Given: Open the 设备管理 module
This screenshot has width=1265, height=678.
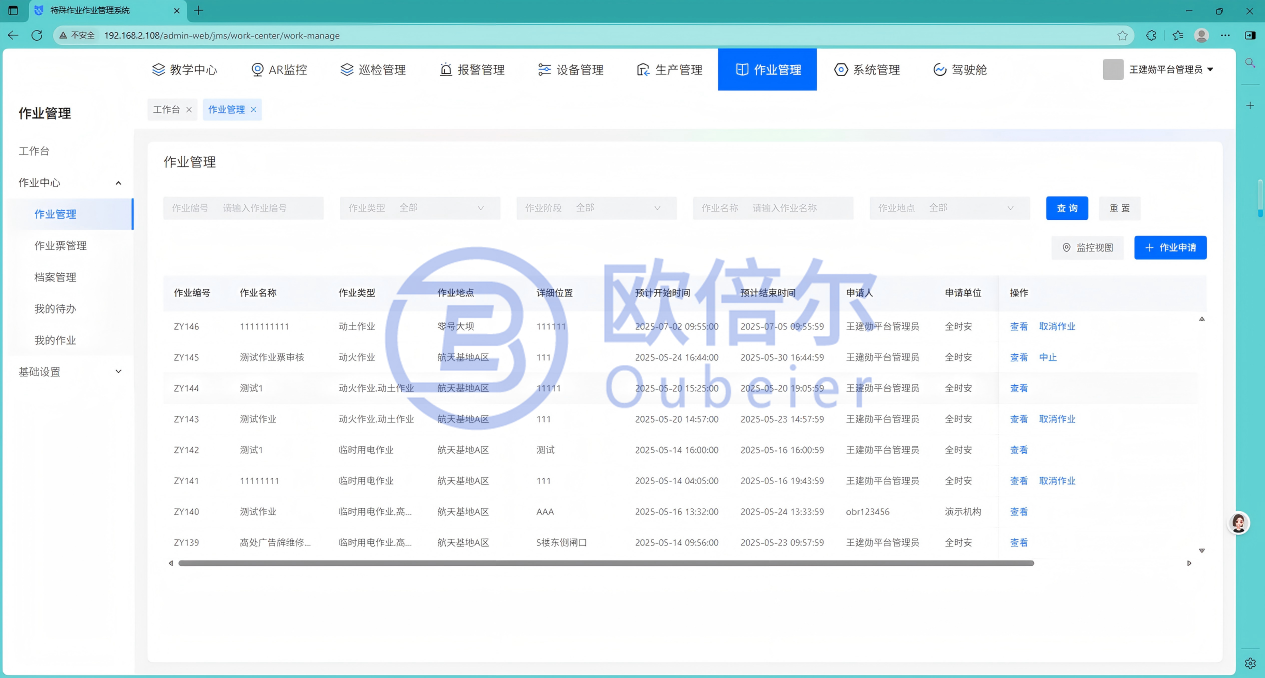Looking at the screenshot, I should point(571,70).
